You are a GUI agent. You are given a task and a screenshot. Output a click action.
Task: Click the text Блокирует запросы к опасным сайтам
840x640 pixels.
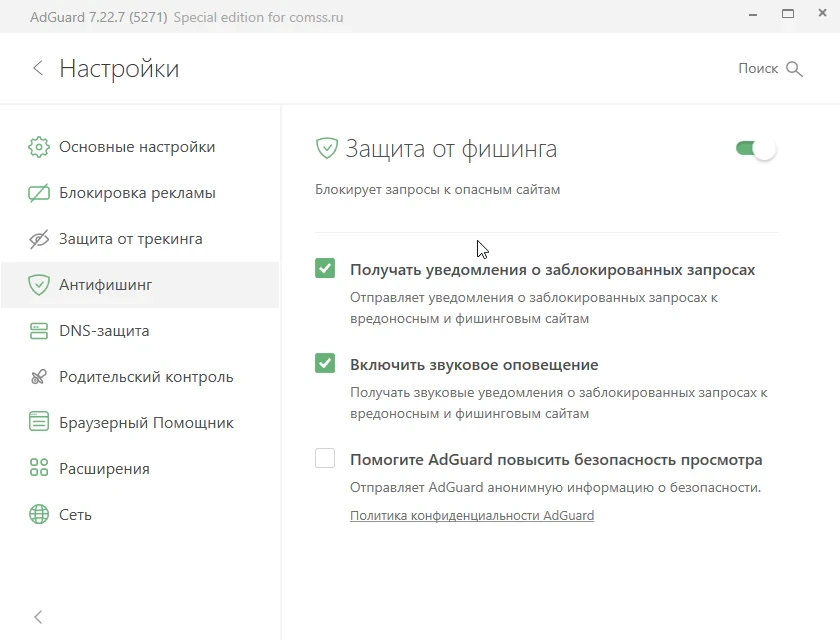437,190
